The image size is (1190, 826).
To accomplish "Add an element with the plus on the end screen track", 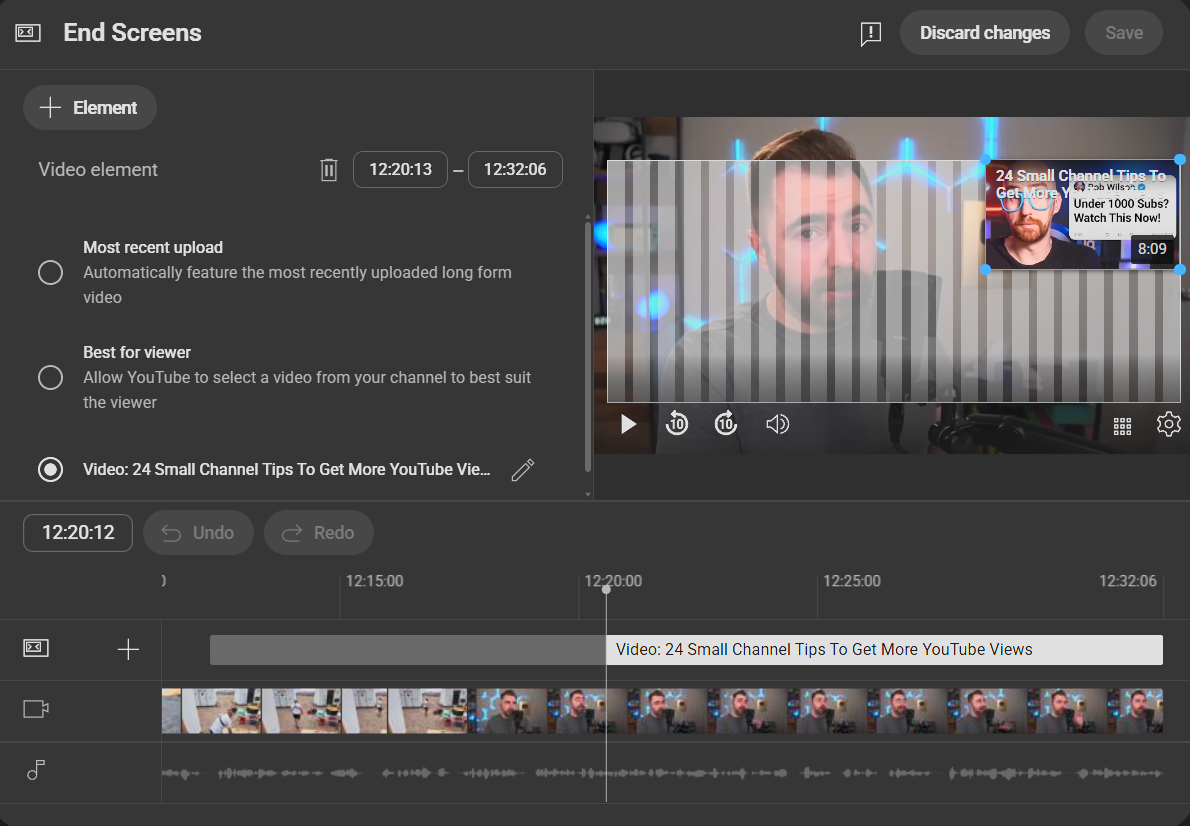I will (x=128, y=649).
